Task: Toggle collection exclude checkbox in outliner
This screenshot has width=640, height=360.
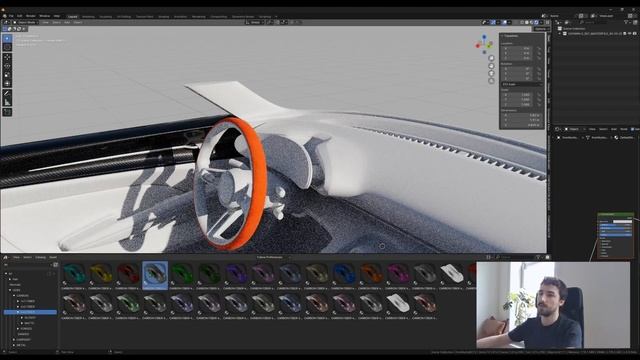Action: click(x=624, y=33)
